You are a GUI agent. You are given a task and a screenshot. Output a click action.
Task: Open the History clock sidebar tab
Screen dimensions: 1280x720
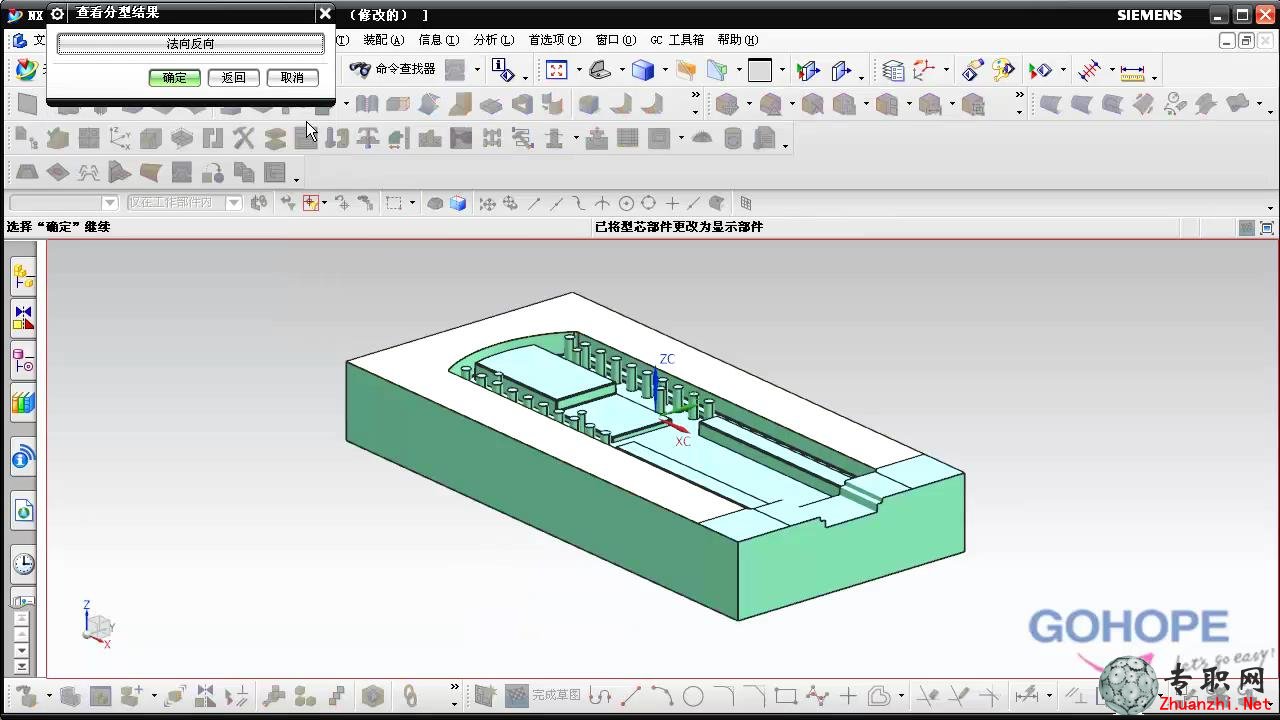pos(23,564)
